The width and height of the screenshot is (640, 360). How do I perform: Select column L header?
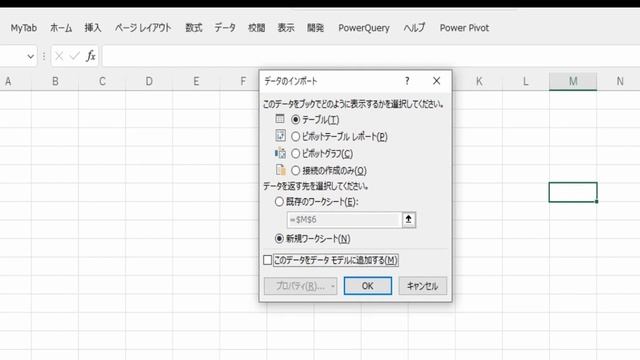pos(526,81)
